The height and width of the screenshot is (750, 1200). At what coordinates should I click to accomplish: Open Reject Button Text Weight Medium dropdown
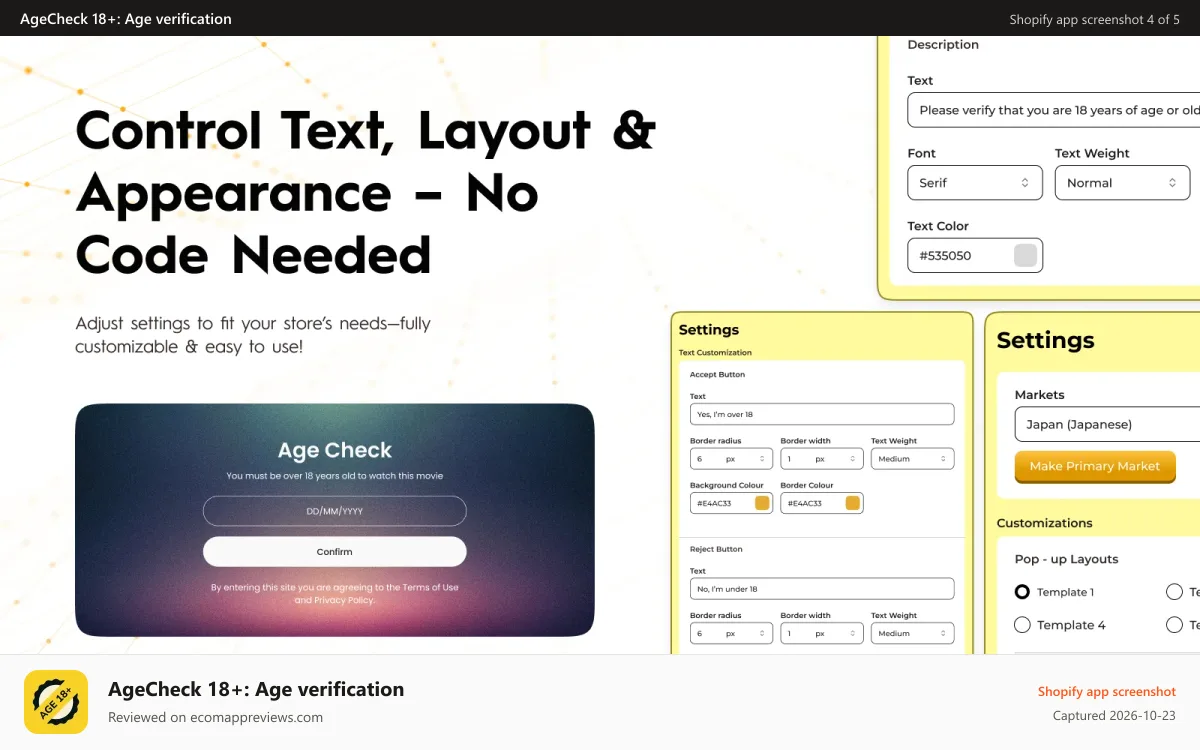(912, 633)
